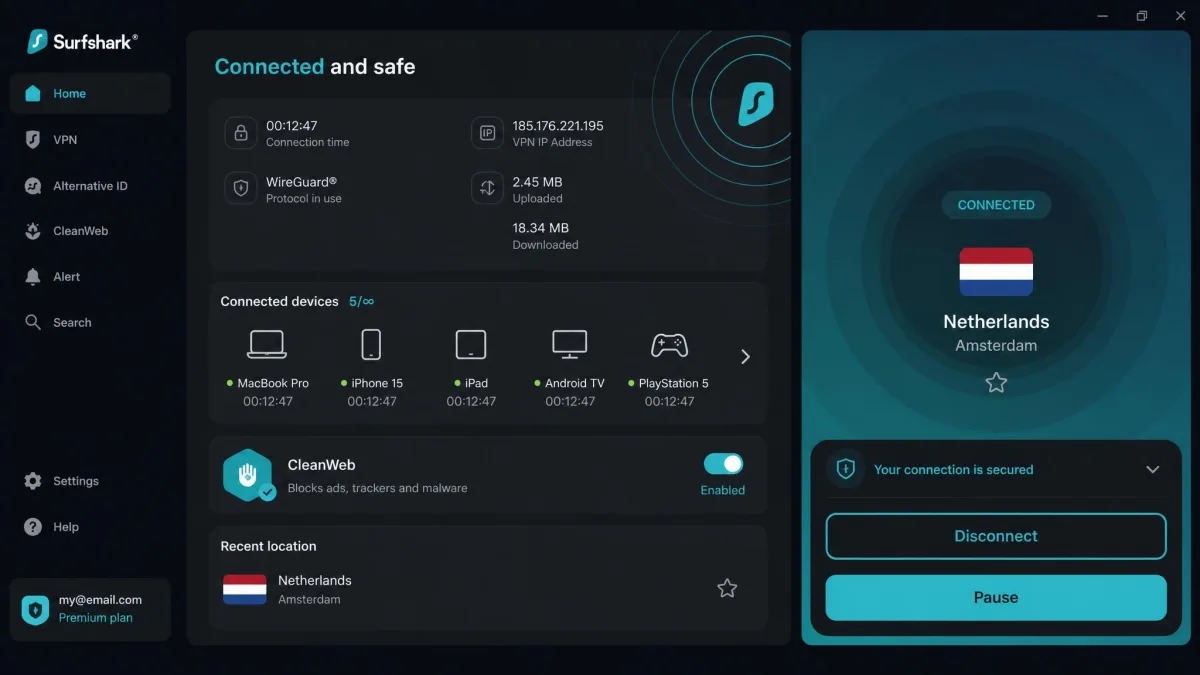Image resolution: width=1200 pixels, height=675 pixels.
Task: Click the Recent location Netherlands Amsterdam row
Action: point(488,589)
